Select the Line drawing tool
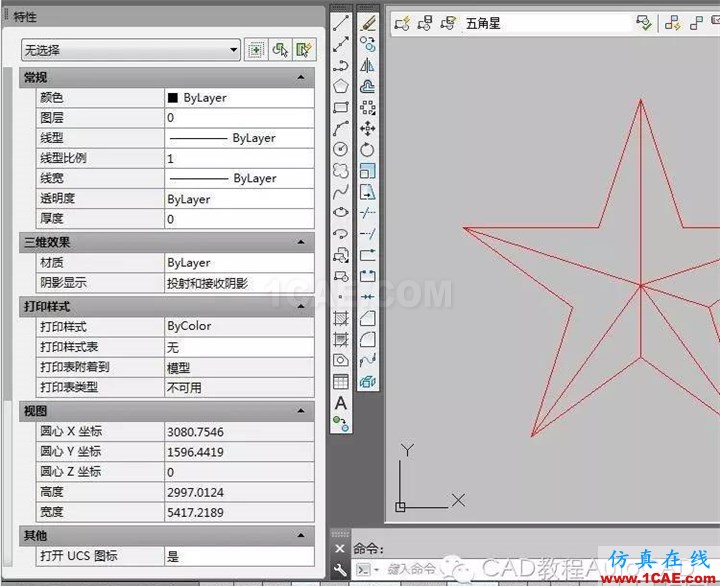 coord(341,23)
